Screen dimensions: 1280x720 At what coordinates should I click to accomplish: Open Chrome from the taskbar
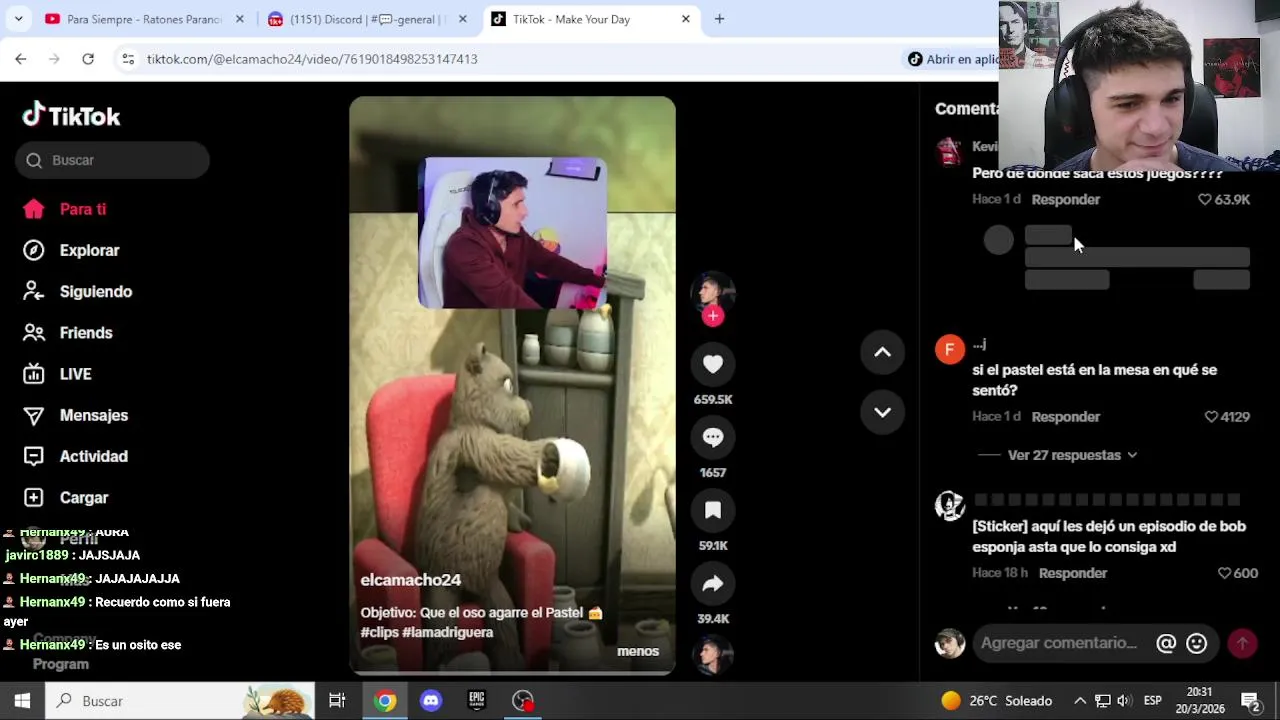click(385, 701)
